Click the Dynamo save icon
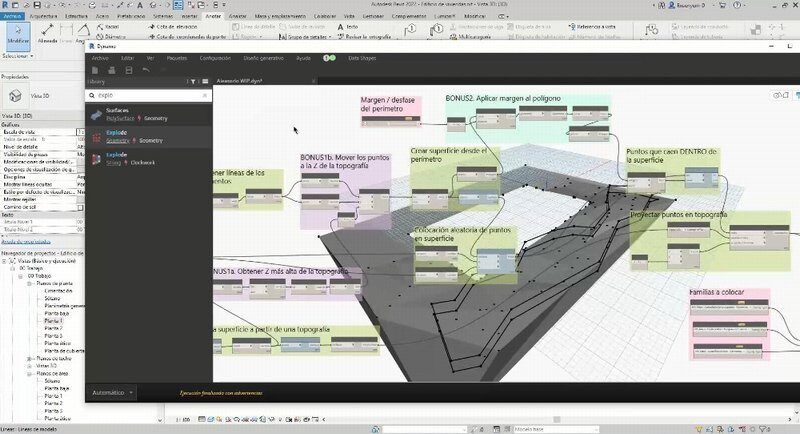This screenshot has height=434, width=800. 129,70
